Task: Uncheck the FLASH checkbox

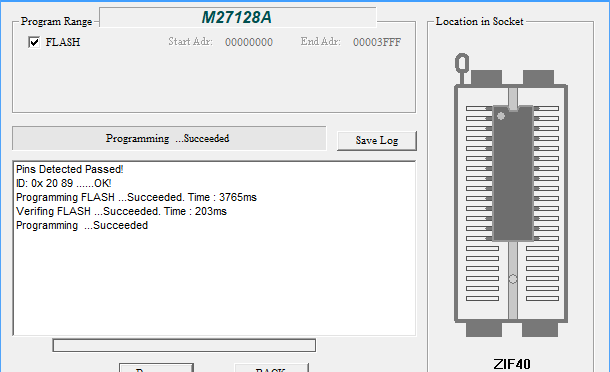Action: tap(34, 42)
